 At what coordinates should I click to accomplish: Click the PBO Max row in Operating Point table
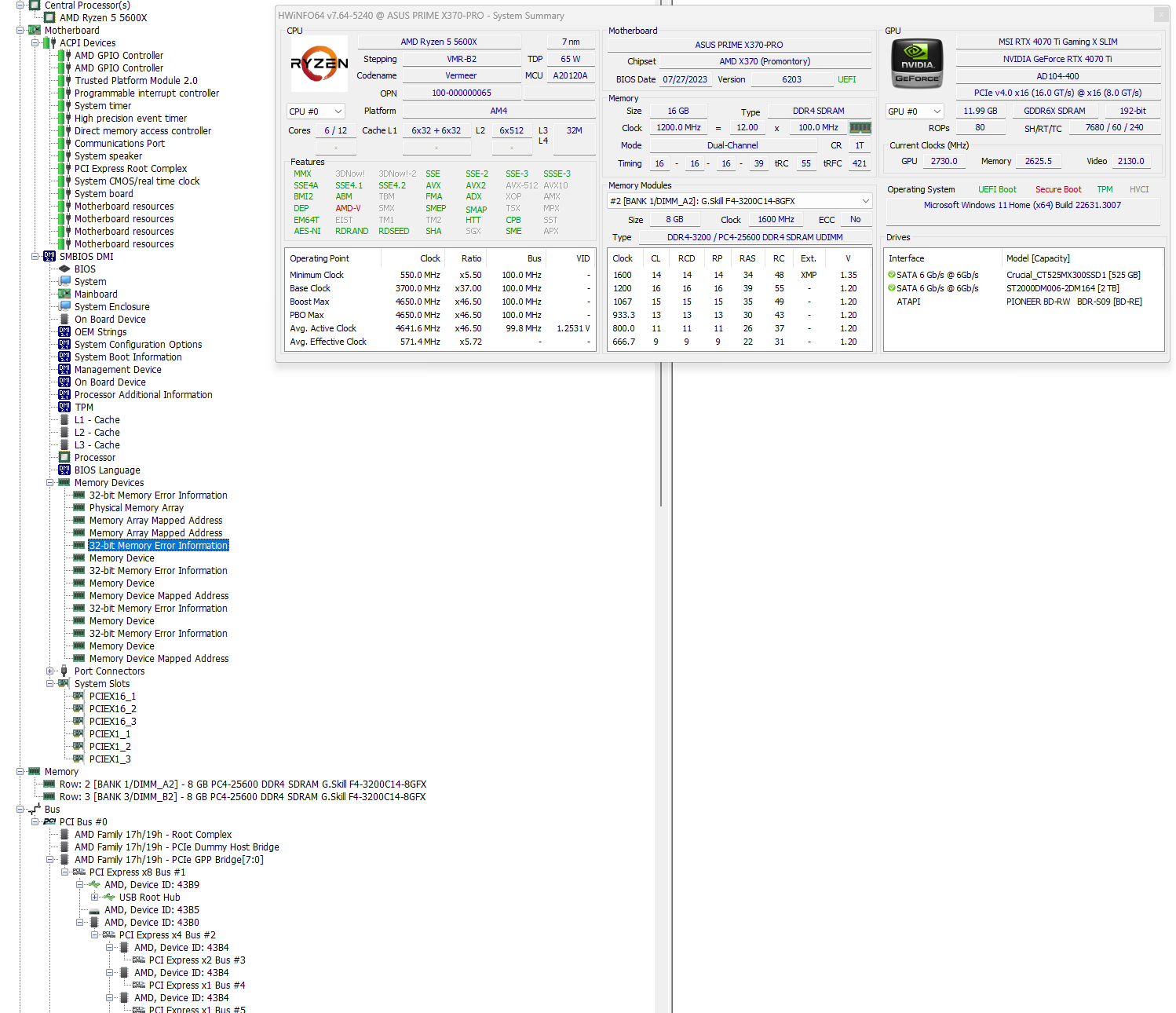(x=440, y=315)
